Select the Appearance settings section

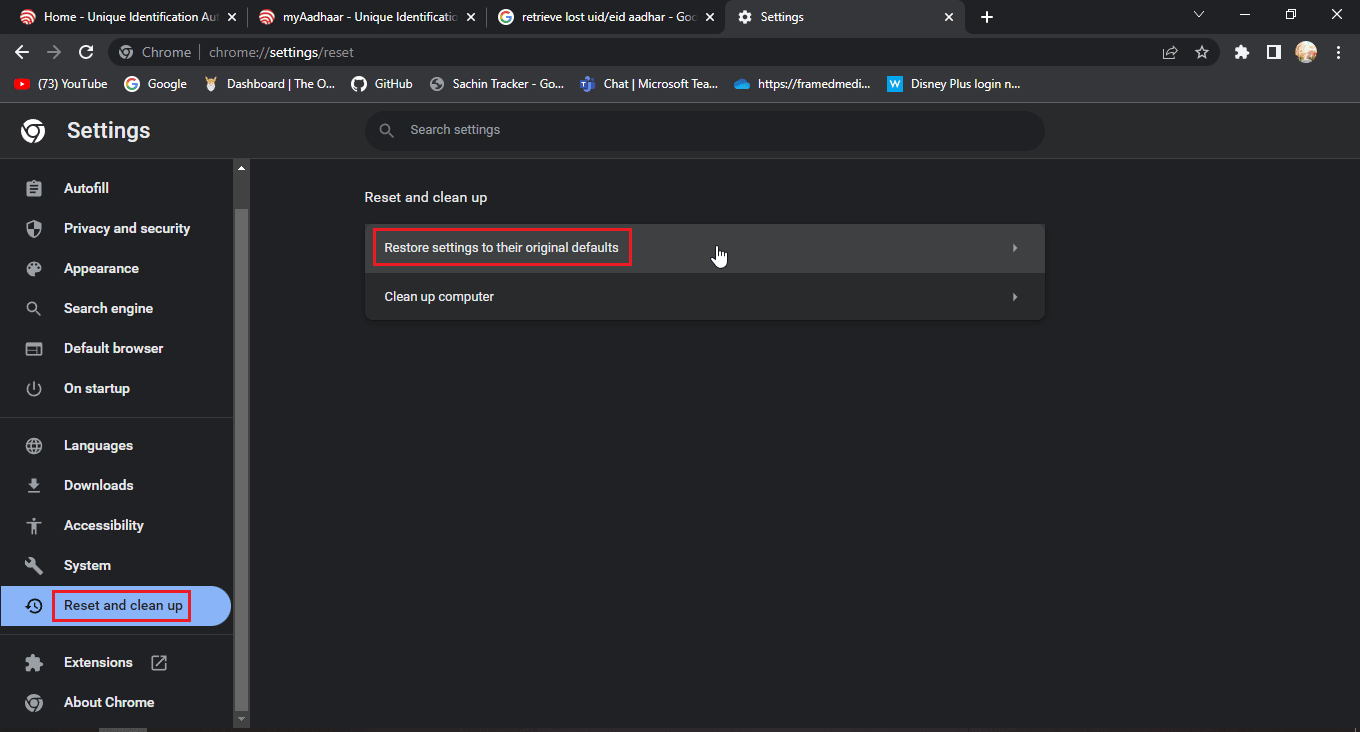click(x=101, y=269)
